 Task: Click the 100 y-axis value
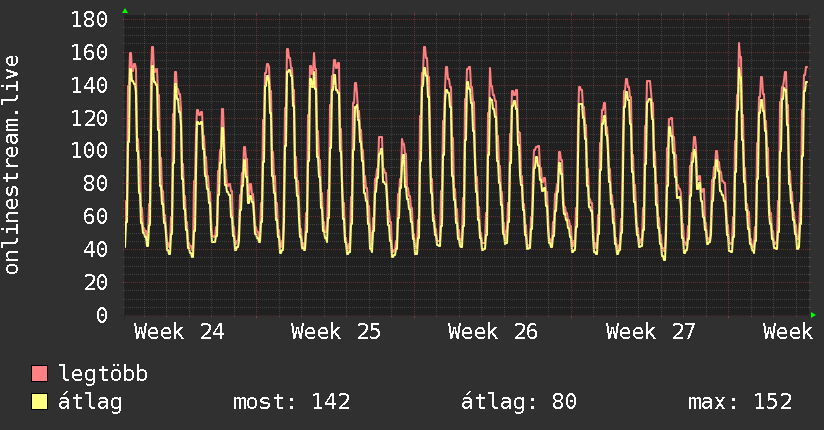[x=89, y=151]
